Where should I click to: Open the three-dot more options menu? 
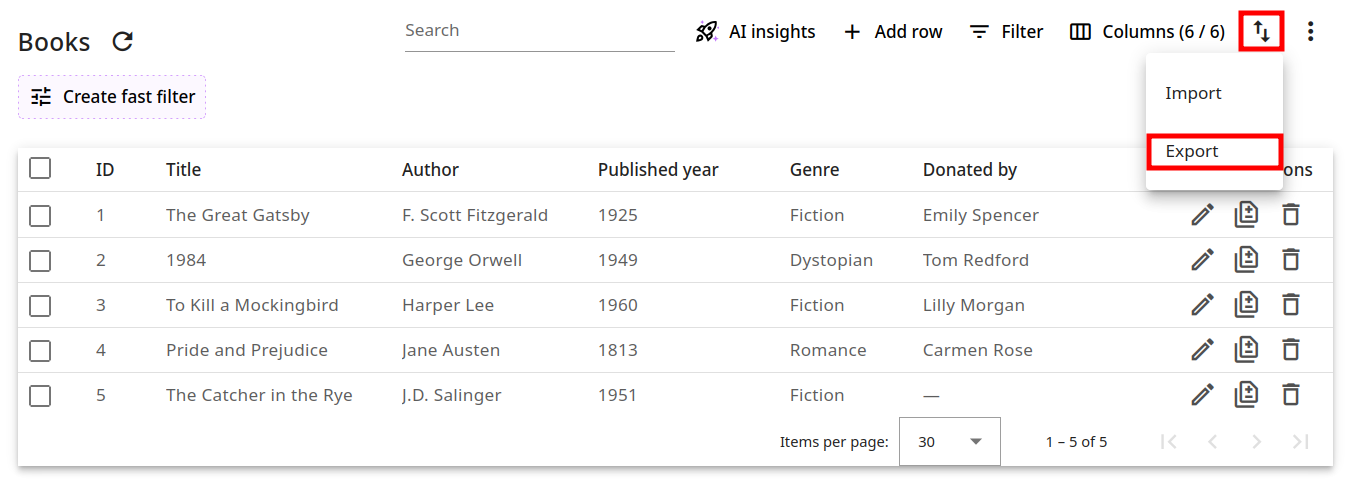coord(1310,32)
